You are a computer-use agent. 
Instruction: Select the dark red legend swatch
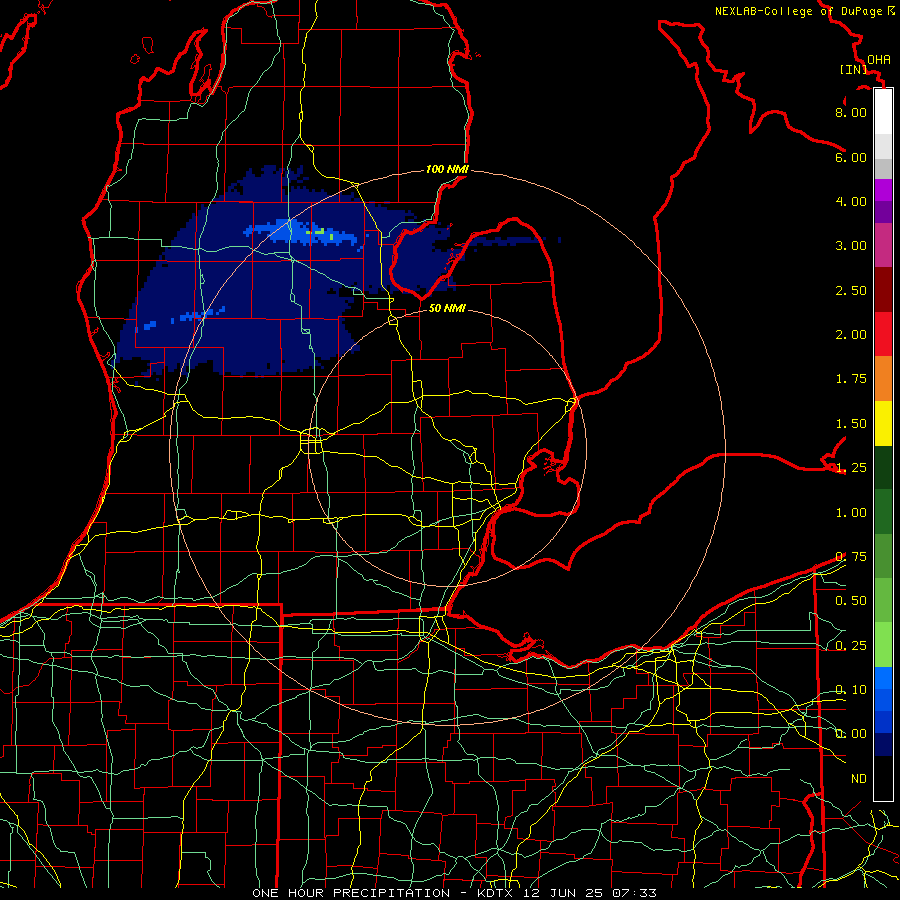click(883, 290)
